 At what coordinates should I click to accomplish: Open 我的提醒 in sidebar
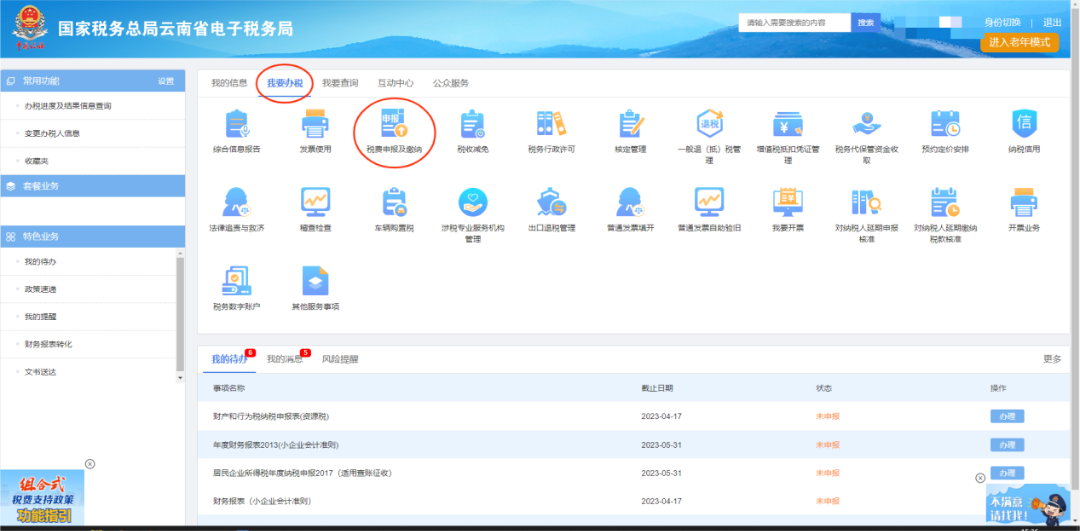[x=40, y=317]
